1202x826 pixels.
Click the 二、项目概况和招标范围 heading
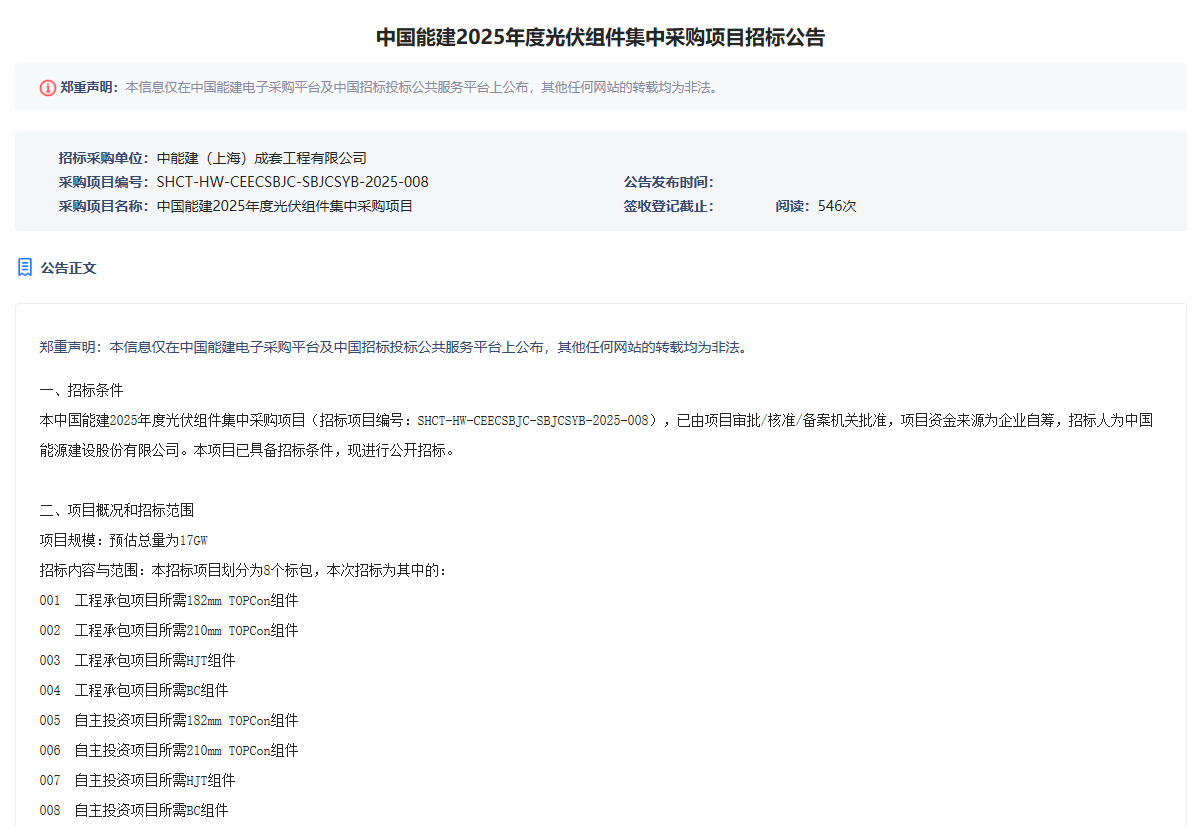116,510
